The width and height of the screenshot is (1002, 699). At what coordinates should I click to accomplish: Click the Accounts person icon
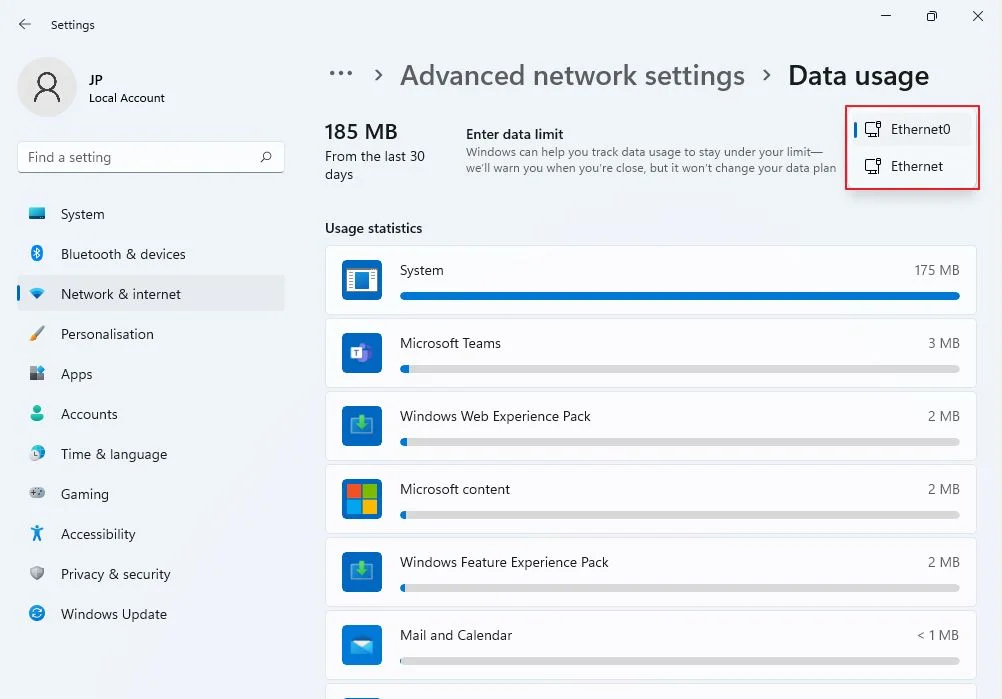(x=37, y=413)
